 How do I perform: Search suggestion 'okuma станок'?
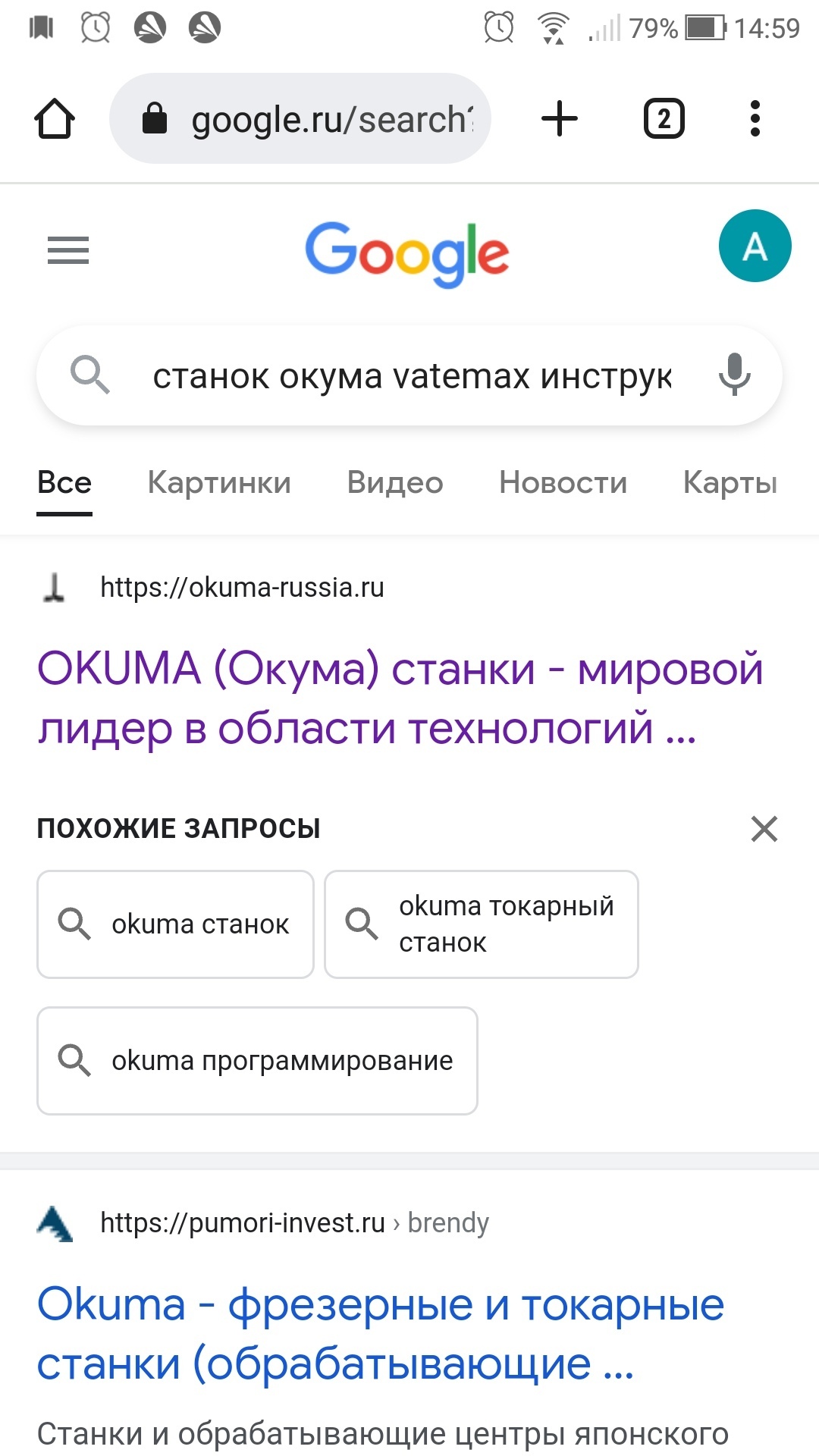(175, 924)
